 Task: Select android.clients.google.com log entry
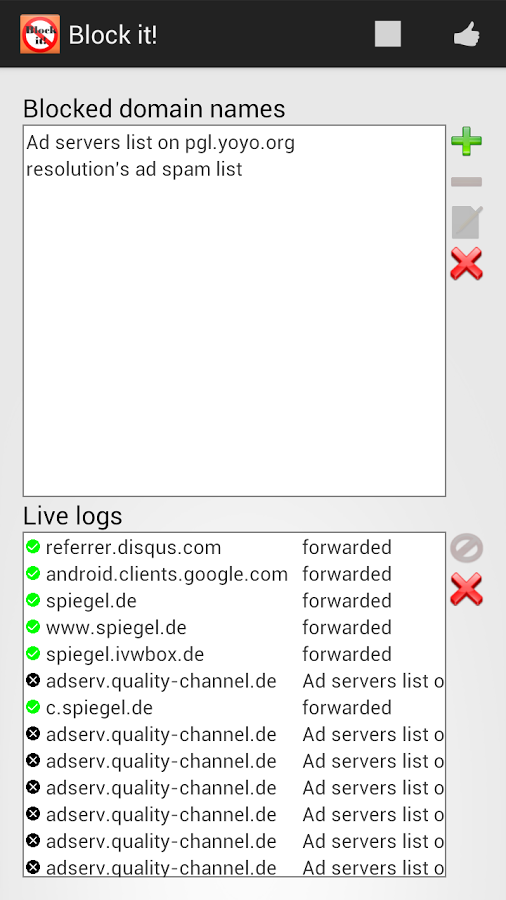[234, 574]
